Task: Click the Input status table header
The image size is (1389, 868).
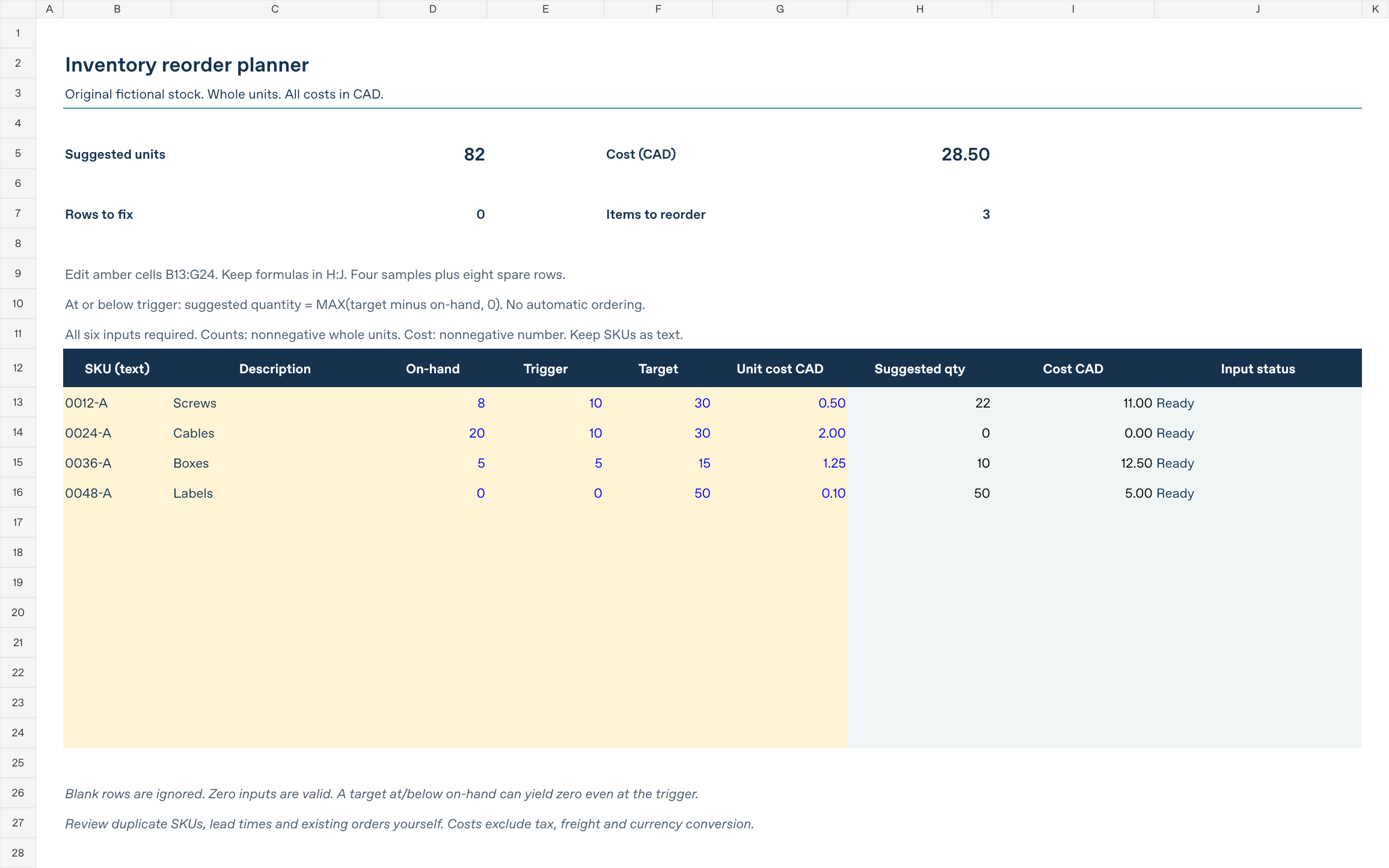Action: coord(1258,368)
